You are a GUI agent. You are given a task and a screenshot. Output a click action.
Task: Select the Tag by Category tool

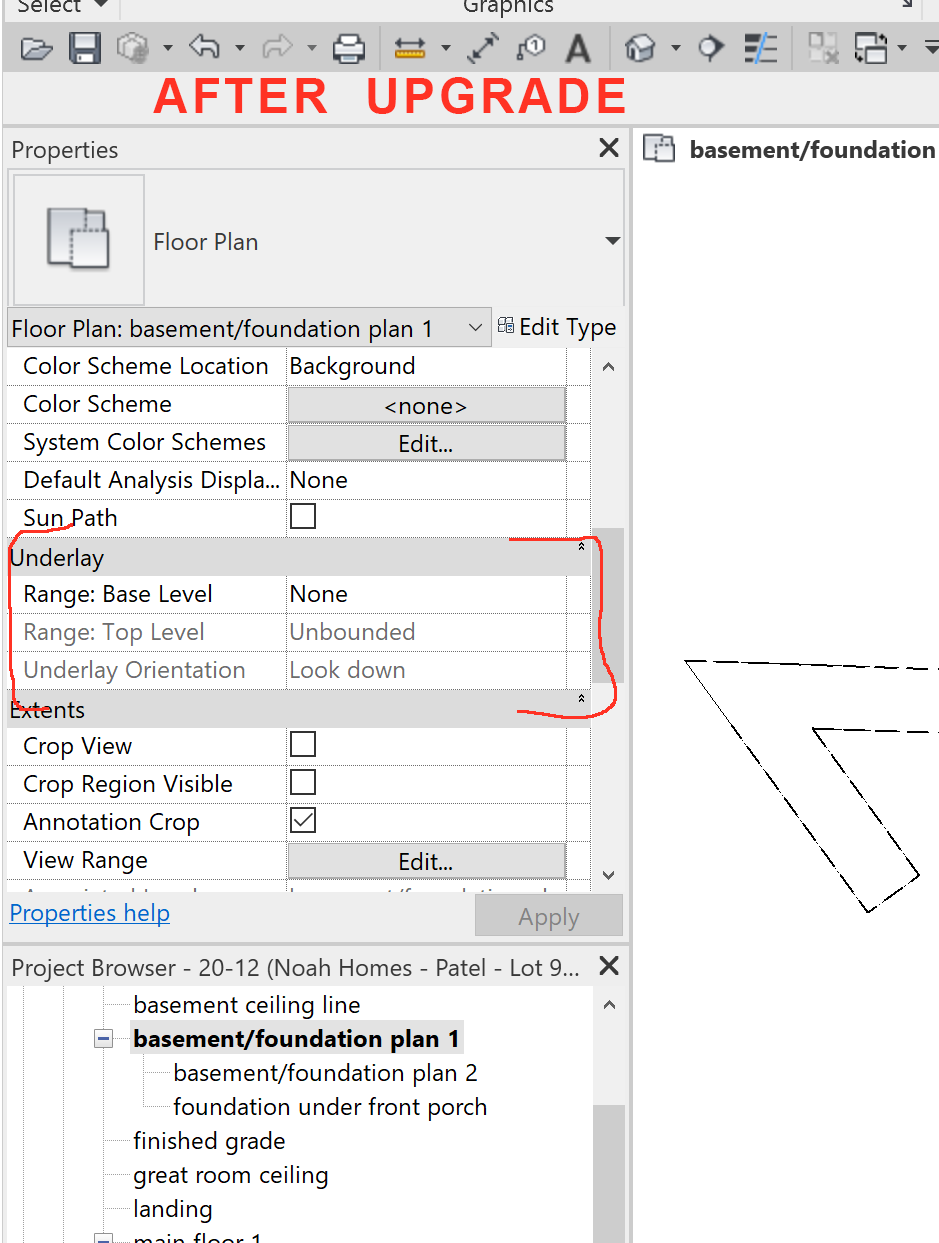(530, 47)
